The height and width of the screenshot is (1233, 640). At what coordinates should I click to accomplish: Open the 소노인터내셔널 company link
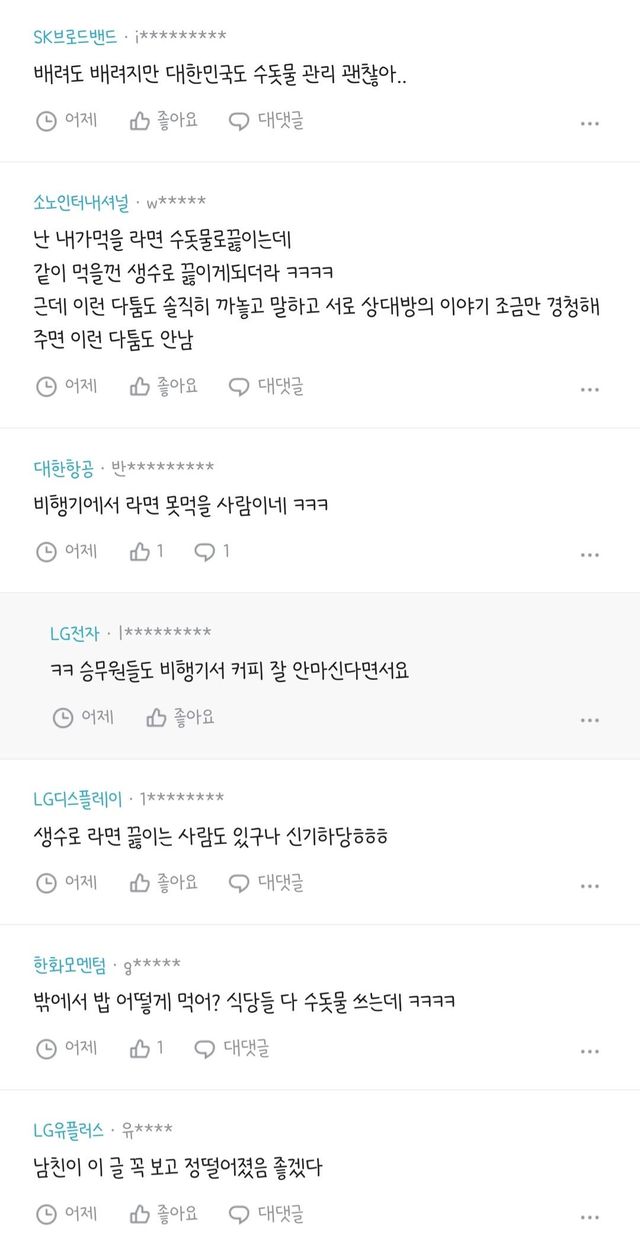[x=81, y=202]
